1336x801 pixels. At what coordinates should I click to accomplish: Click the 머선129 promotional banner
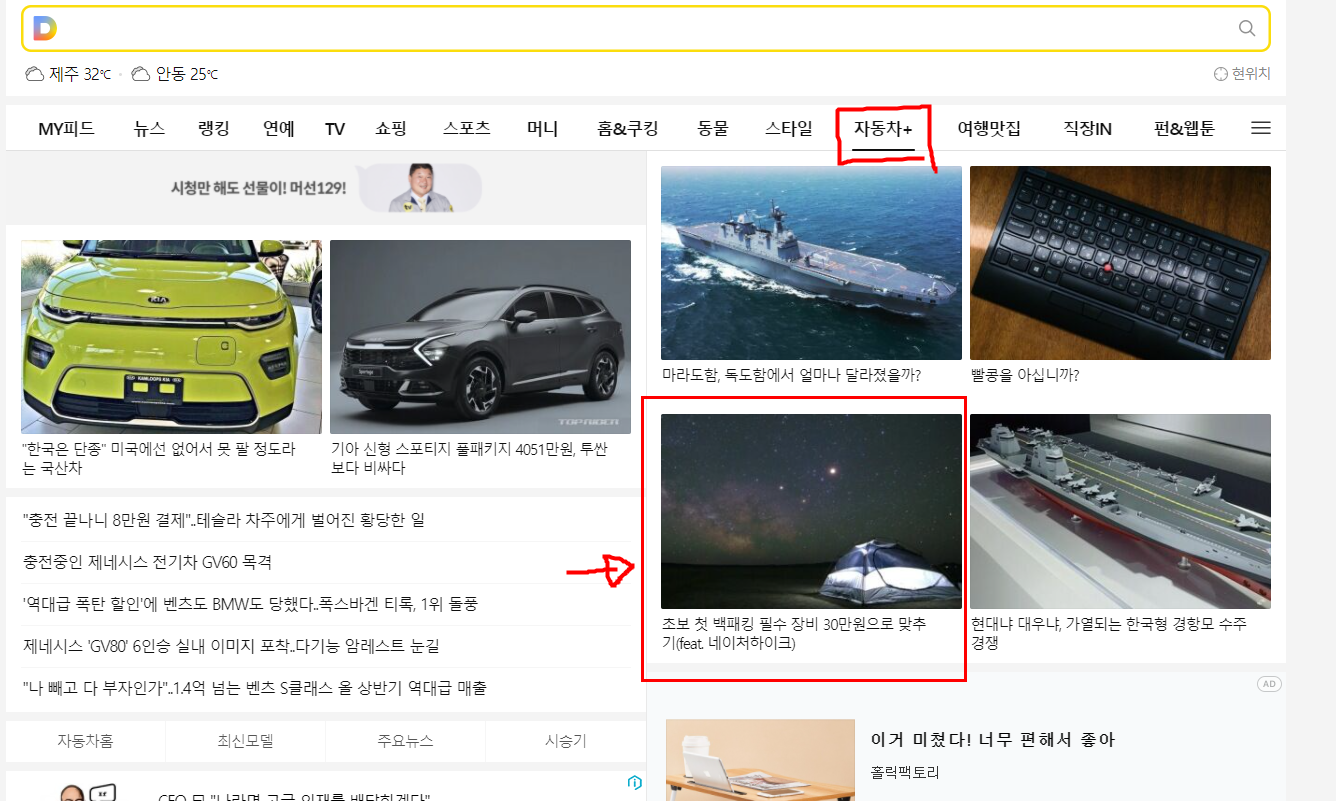326,187
